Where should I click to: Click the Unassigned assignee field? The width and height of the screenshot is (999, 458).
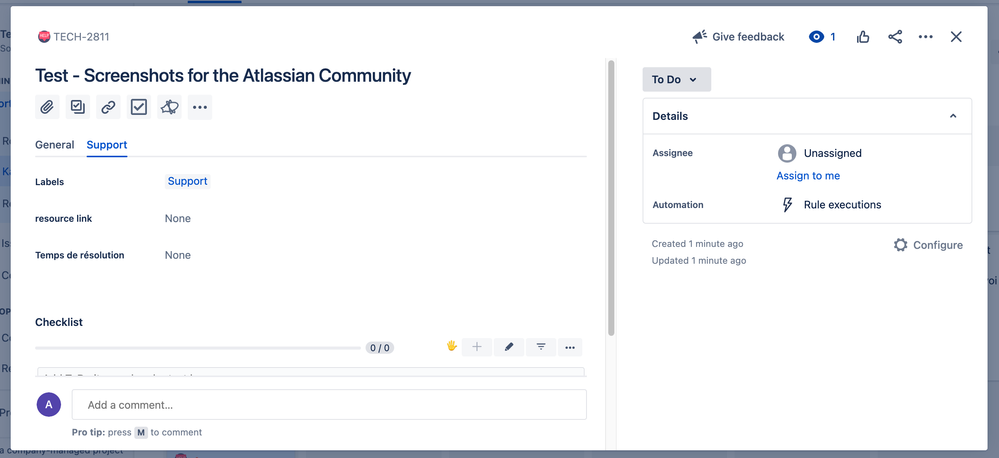tap(820, 154)
